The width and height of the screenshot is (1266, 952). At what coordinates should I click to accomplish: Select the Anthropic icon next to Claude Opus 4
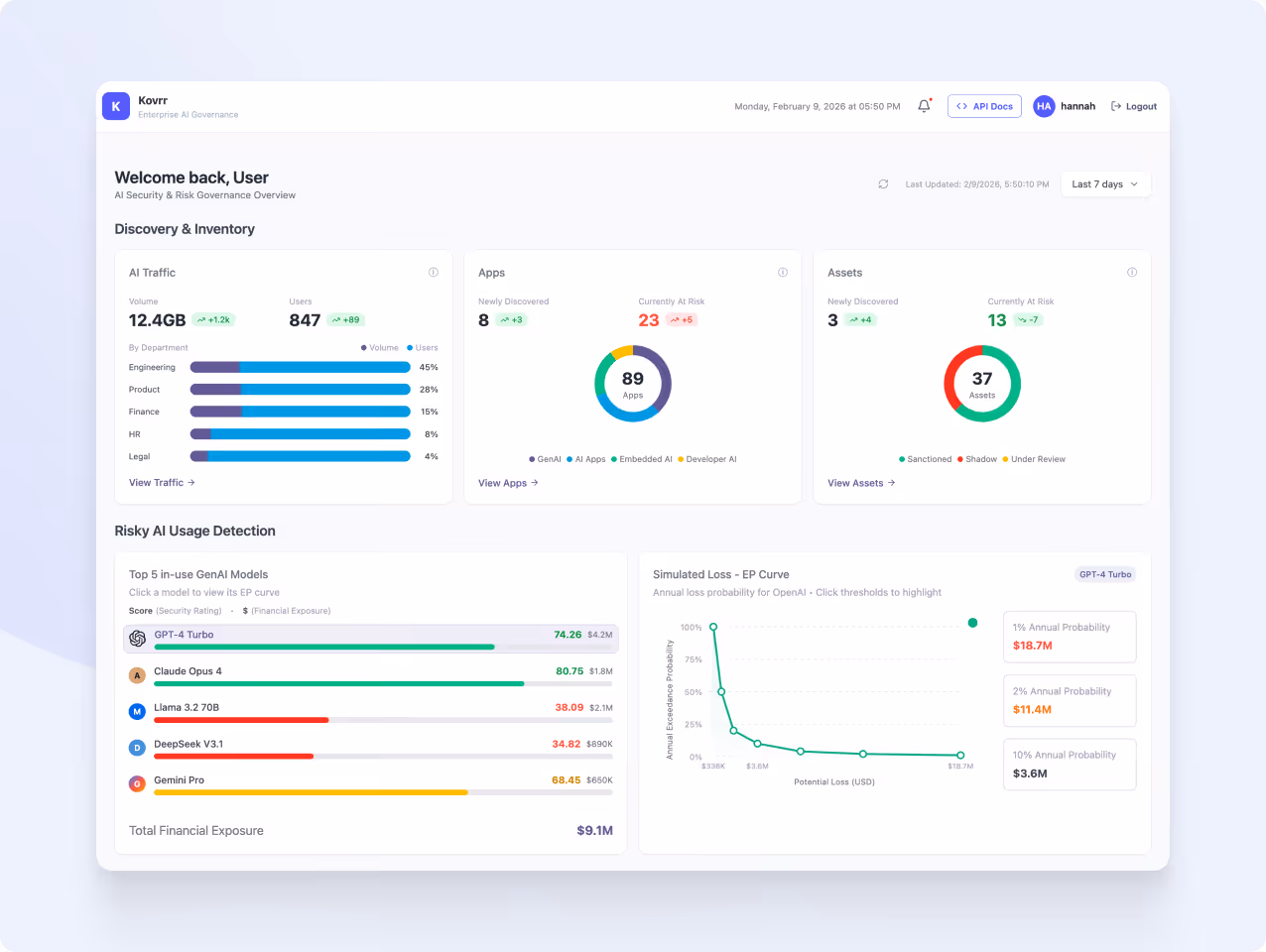[137, 675]
